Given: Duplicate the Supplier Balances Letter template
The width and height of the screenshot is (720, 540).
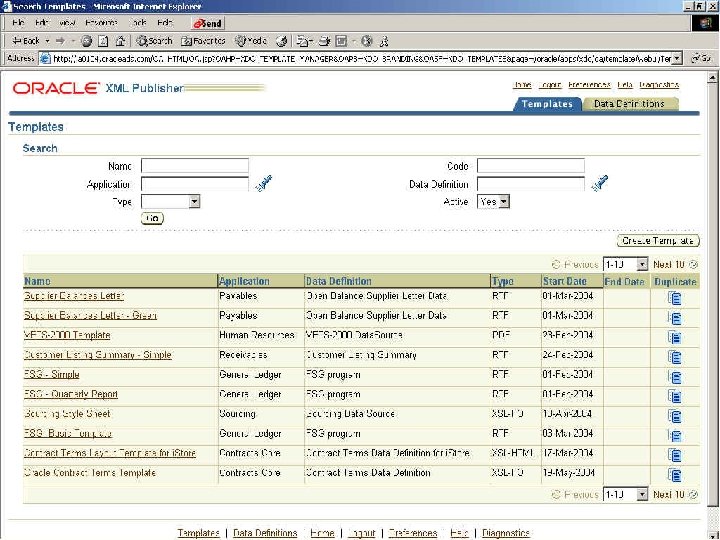Looking at the screenshot, I should tap(675, 298).
